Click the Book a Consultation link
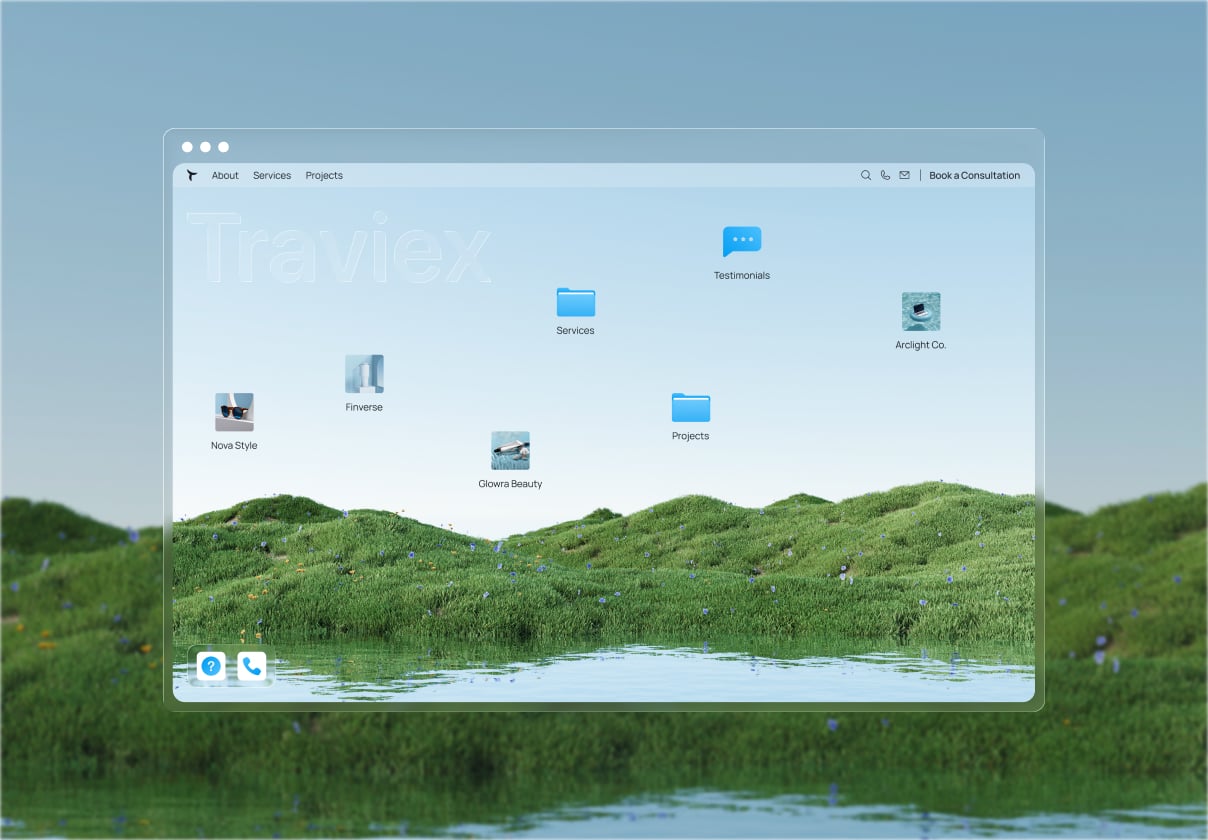 click(x=975, y=176)
